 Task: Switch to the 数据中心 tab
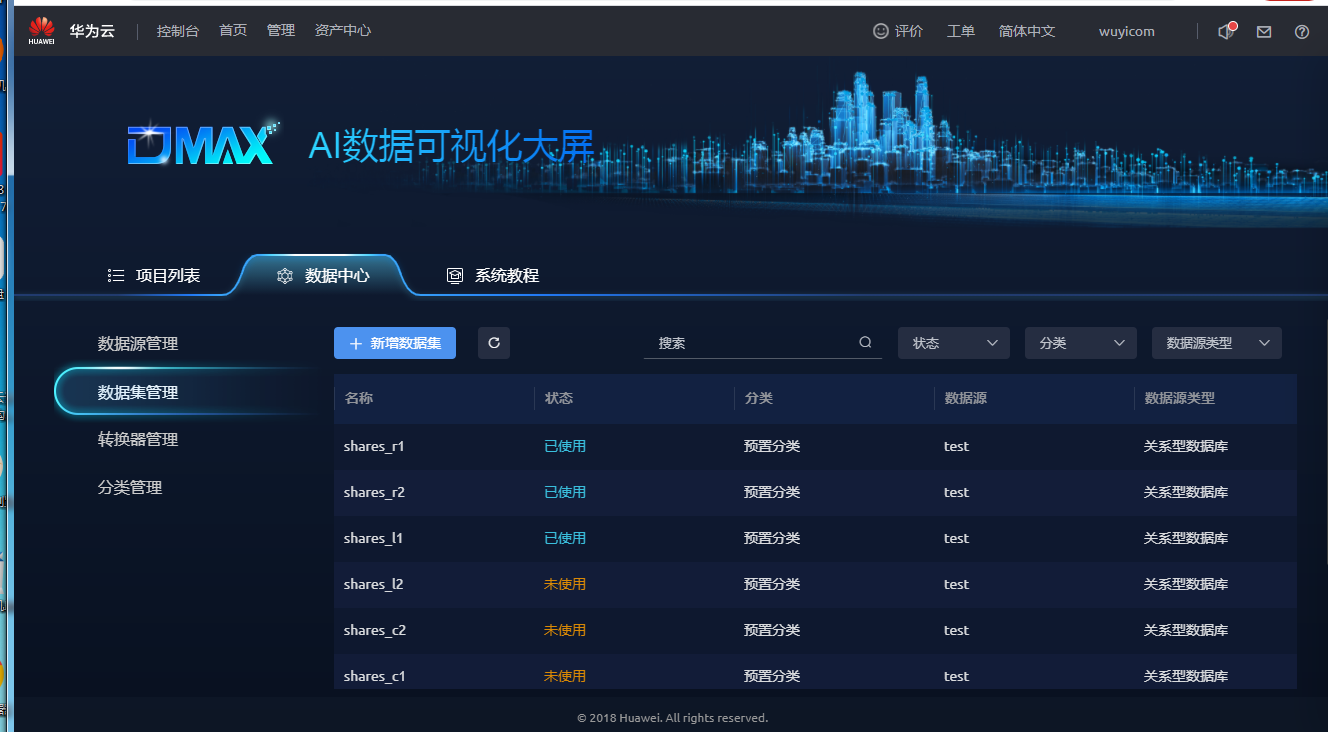coord(323,276)
